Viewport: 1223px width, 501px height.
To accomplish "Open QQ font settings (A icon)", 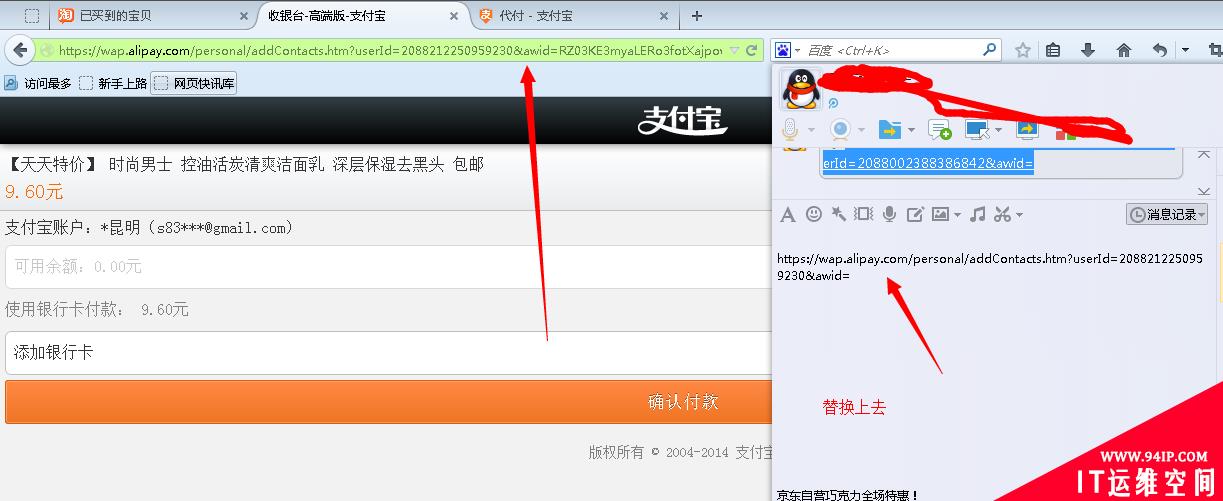I will pos(788,214).
